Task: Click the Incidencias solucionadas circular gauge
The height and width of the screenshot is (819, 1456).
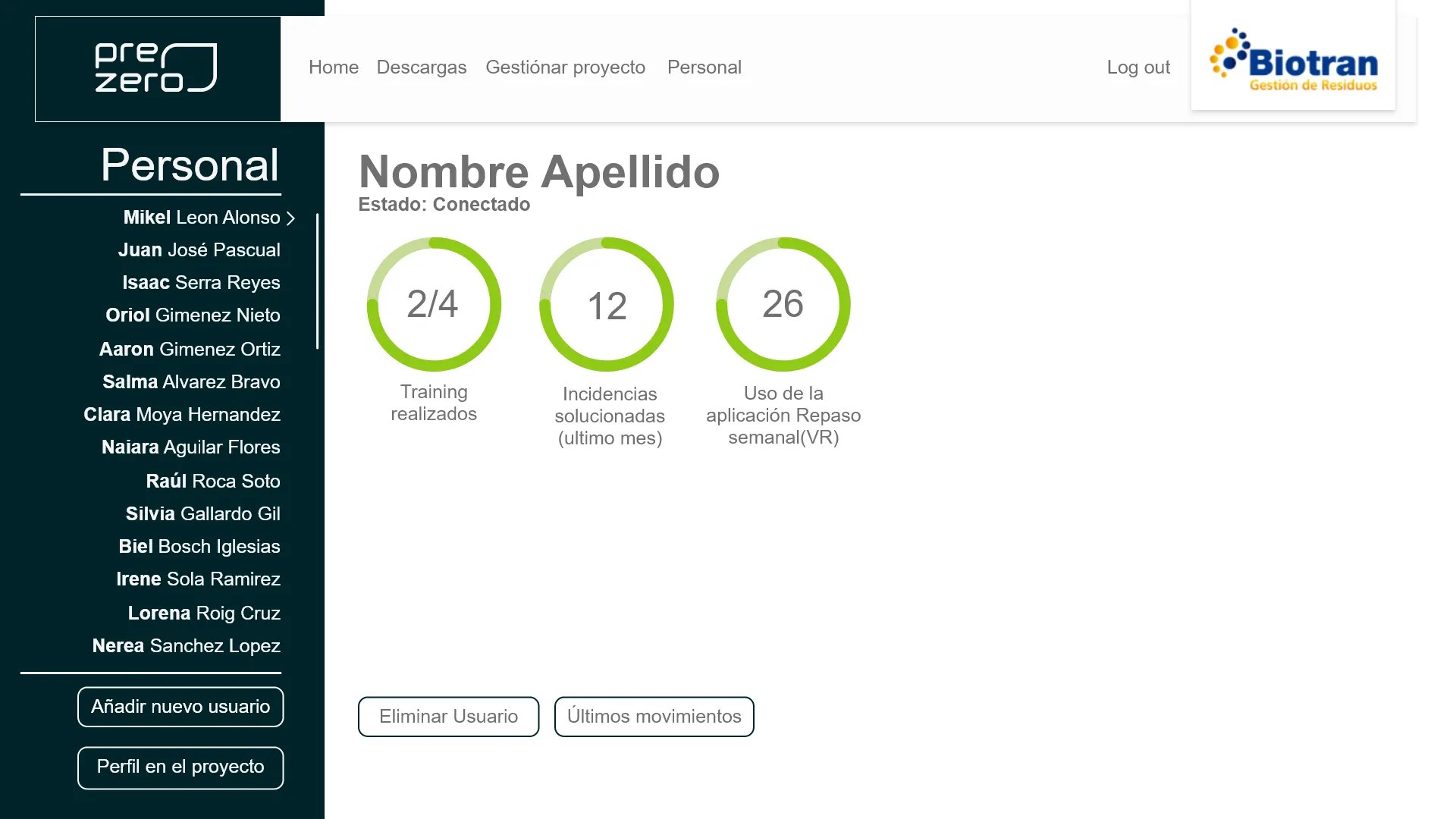Action: [607, 304]
